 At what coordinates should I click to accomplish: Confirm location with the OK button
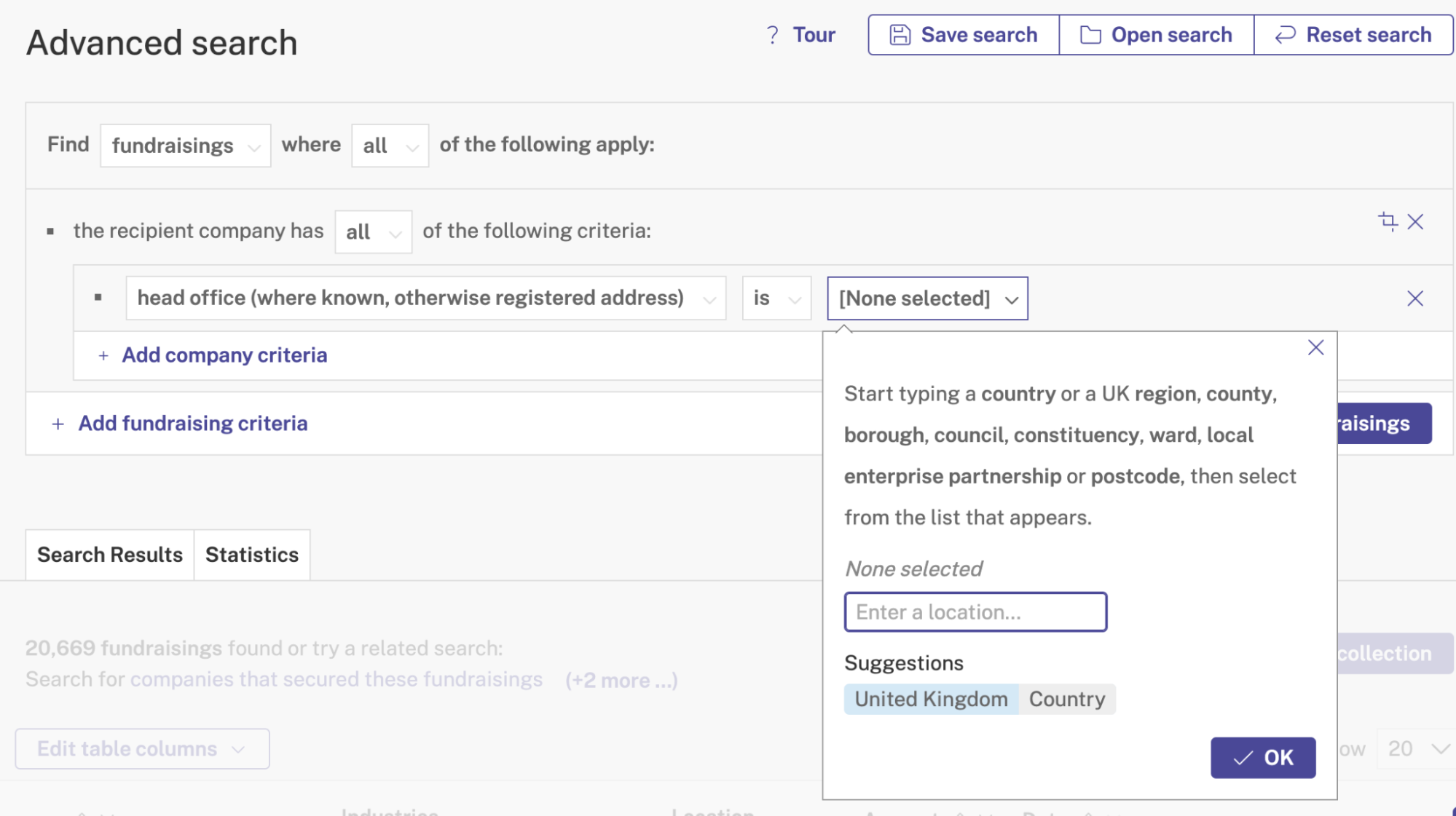pyautogui.click(x=1262, y=758)
